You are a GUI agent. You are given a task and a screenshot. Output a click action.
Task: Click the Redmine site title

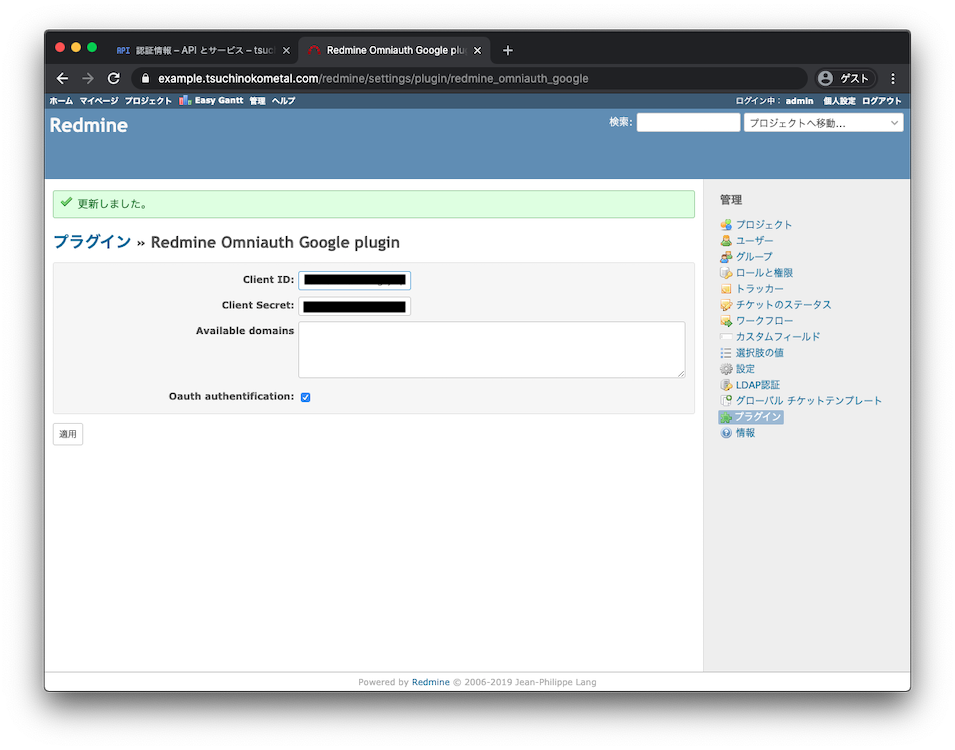pos(89,126)
